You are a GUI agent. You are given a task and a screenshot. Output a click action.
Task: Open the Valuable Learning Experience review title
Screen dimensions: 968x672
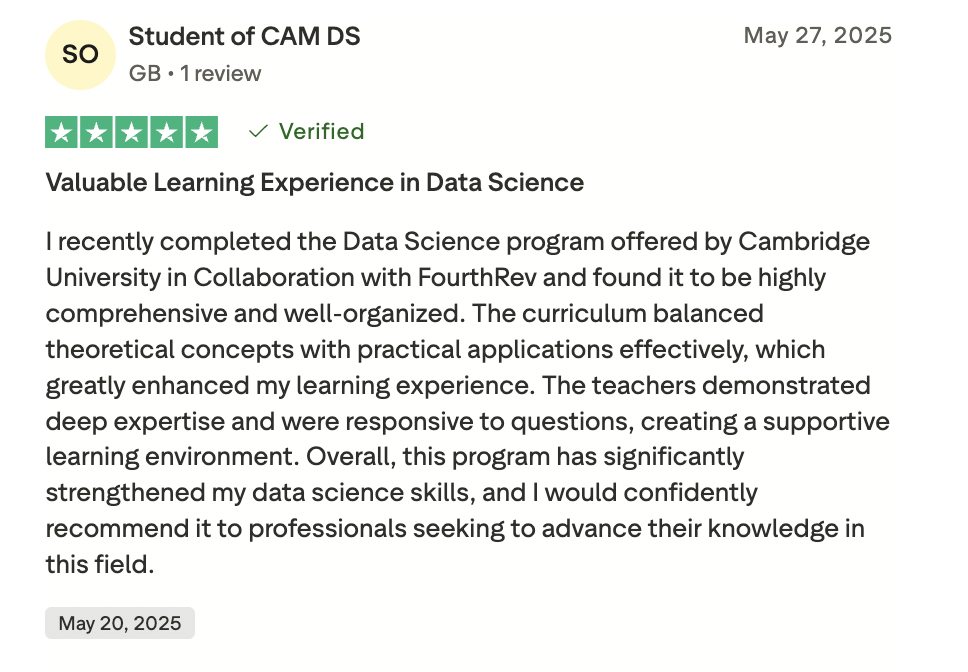point(314,183)
